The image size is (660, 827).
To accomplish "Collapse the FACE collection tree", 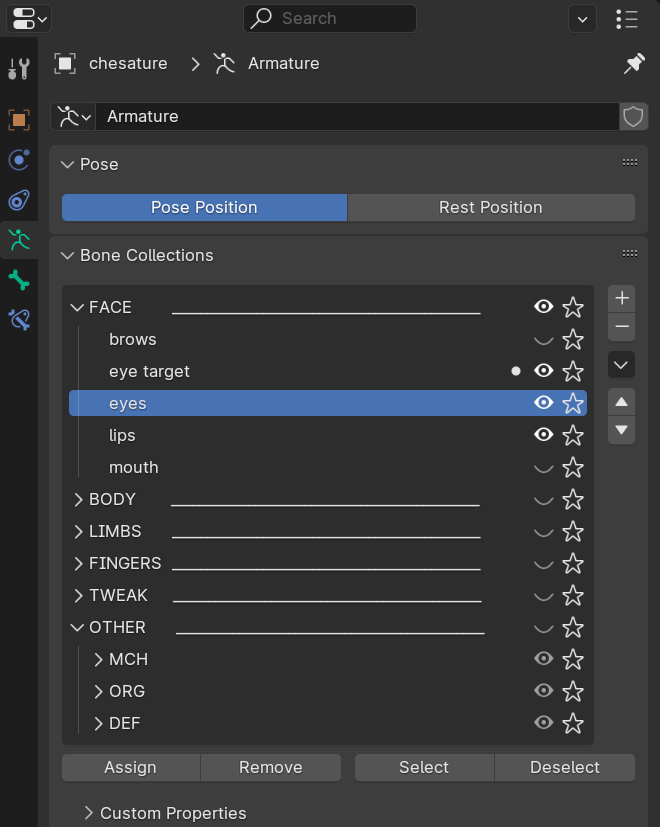I will point(78,308).
